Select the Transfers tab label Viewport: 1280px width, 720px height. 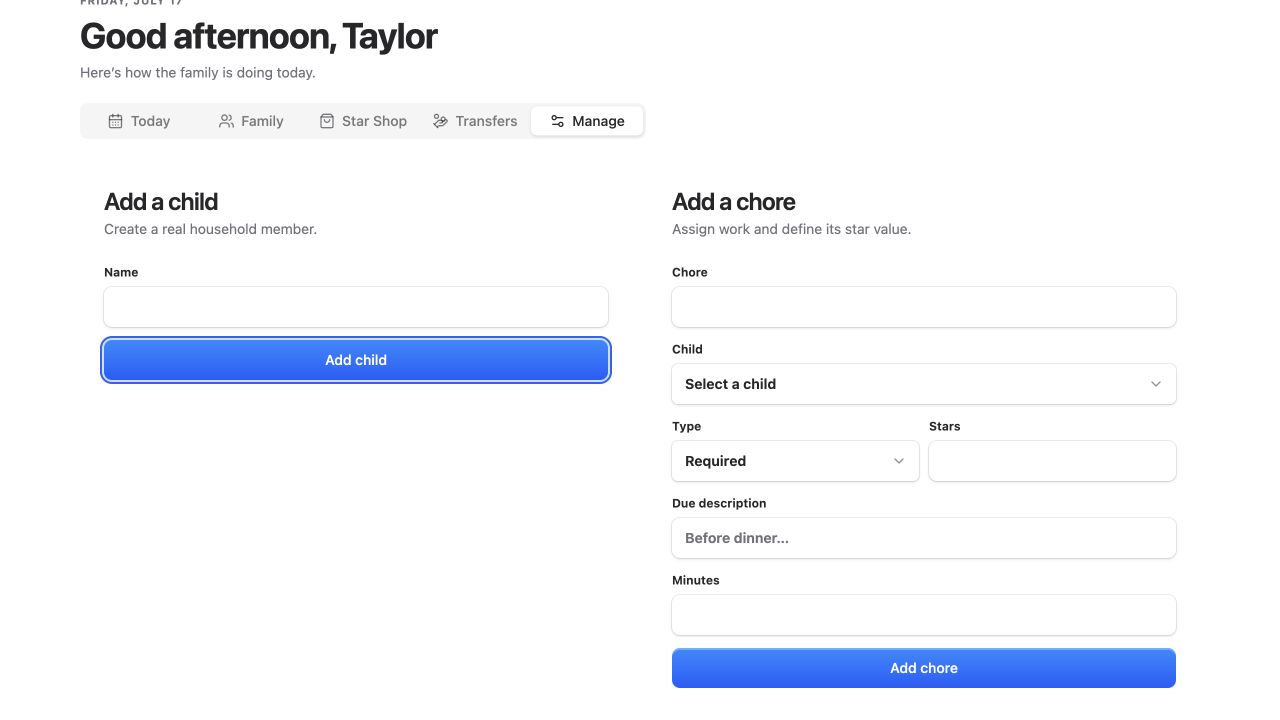(486, 121)
